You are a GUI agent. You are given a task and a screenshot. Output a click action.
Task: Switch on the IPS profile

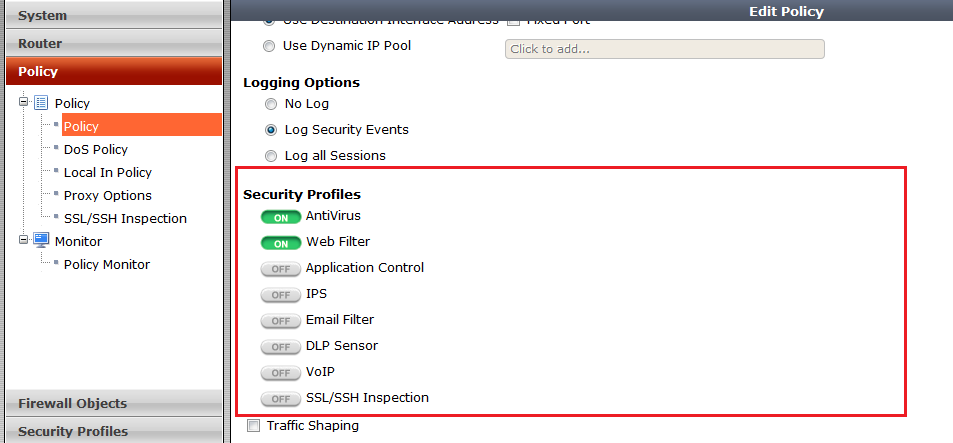click(x=281, y=294)
